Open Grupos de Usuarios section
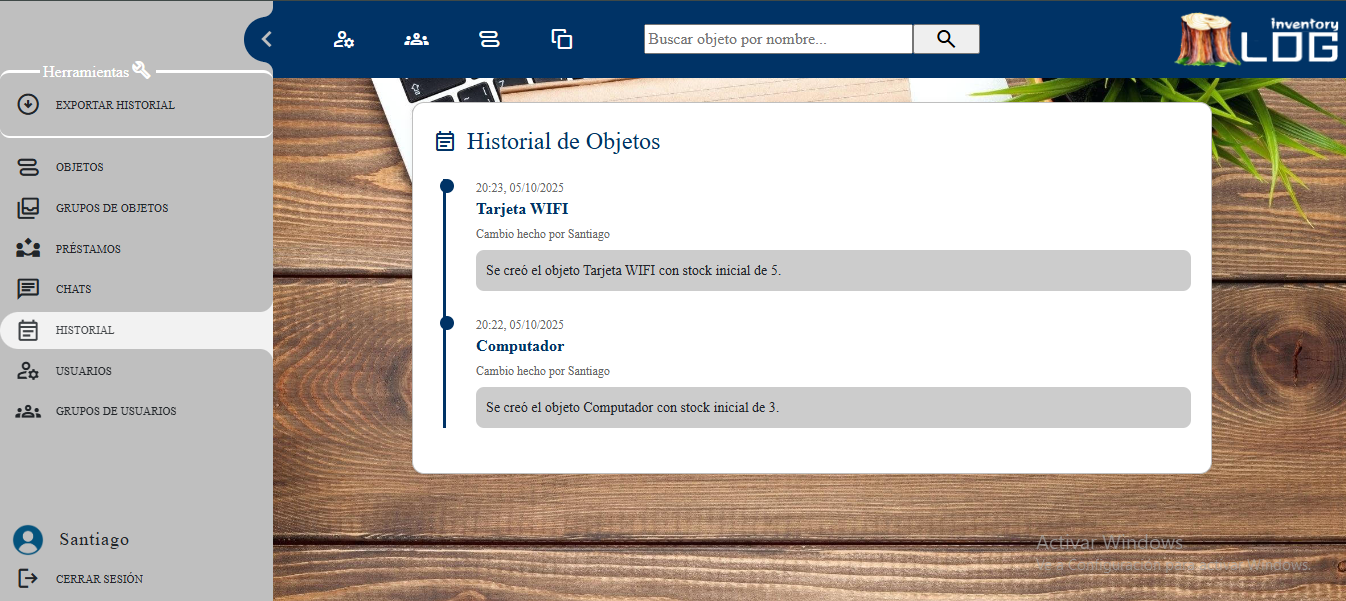Viewport: 1346px width, 601px height. [x=115, y=411]
